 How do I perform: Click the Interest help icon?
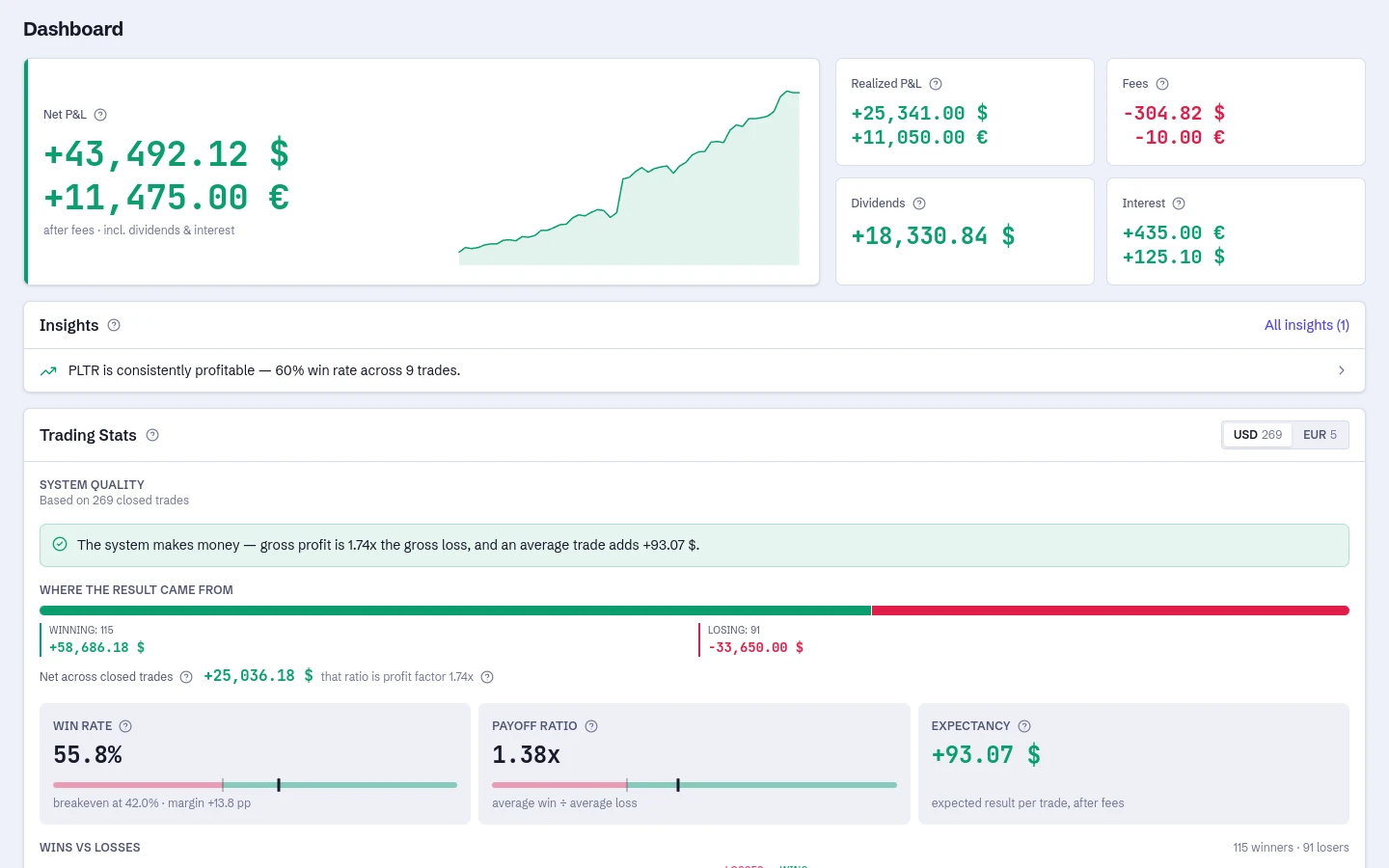pyautogui.click(x=1179, y=203)
